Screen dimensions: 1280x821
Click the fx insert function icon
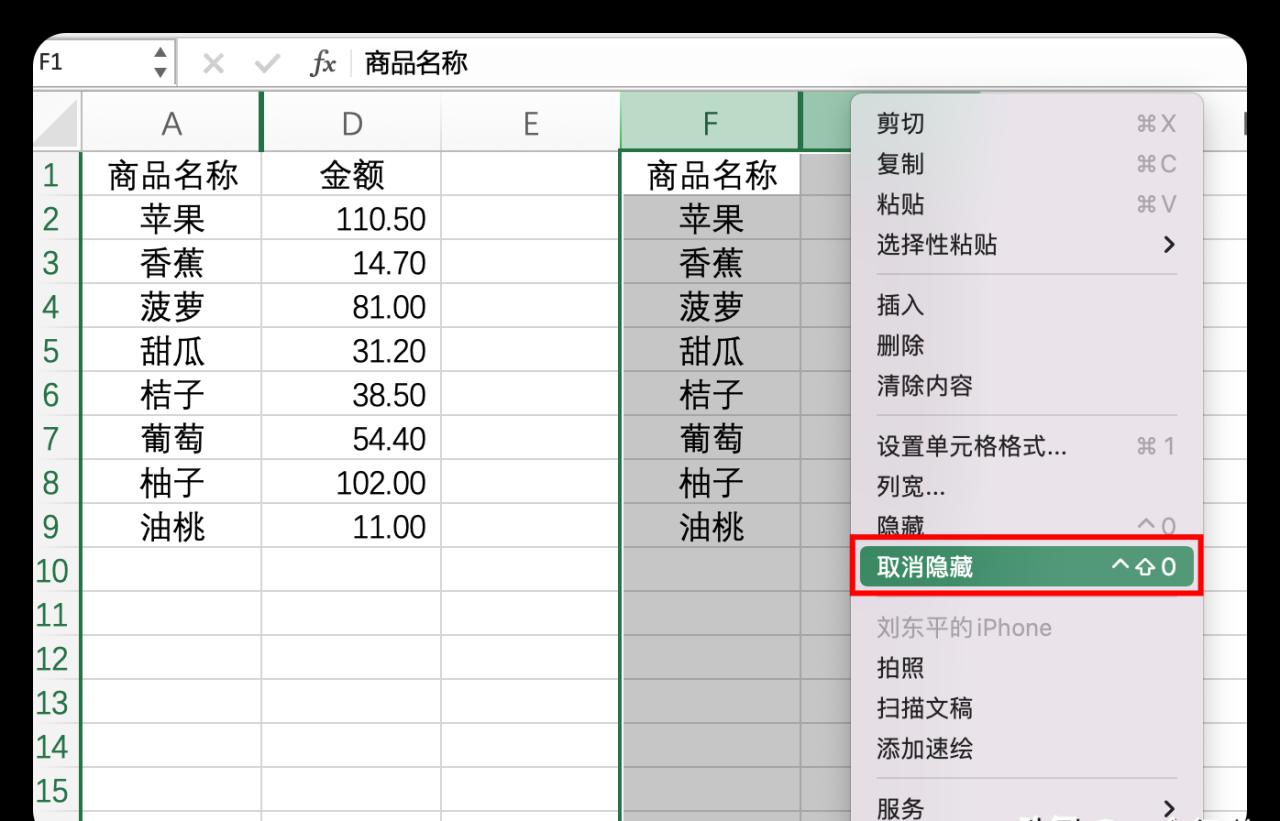click(322, 64)
